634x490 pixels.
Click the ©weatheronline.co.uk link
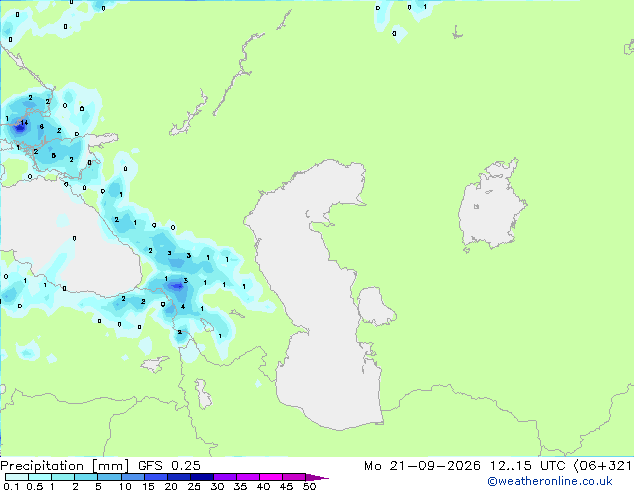pos(549,481)
